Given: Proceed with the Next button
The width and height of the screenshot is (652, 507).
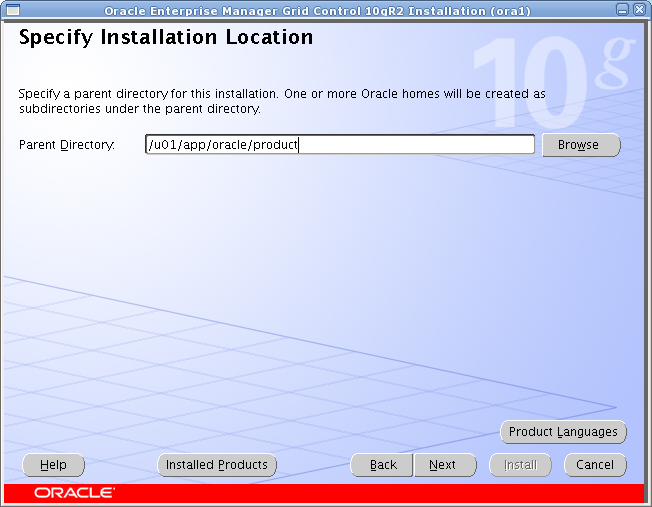Looking at the screenshot, I should pos(445,465).
